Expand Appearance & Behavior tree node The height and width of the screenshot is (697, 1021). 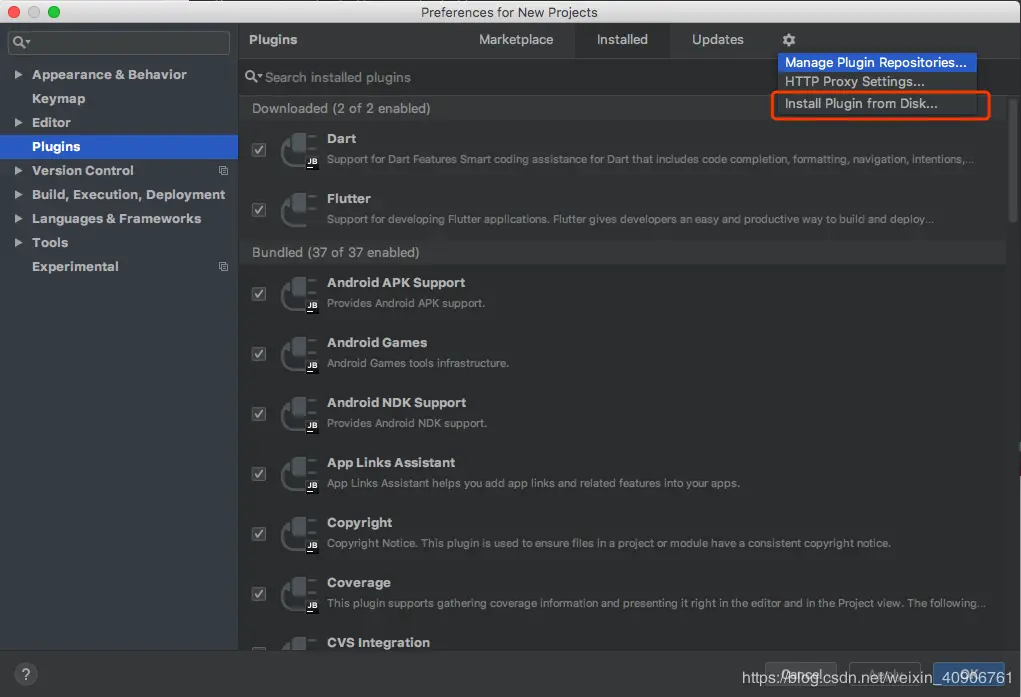pos(18,75)
